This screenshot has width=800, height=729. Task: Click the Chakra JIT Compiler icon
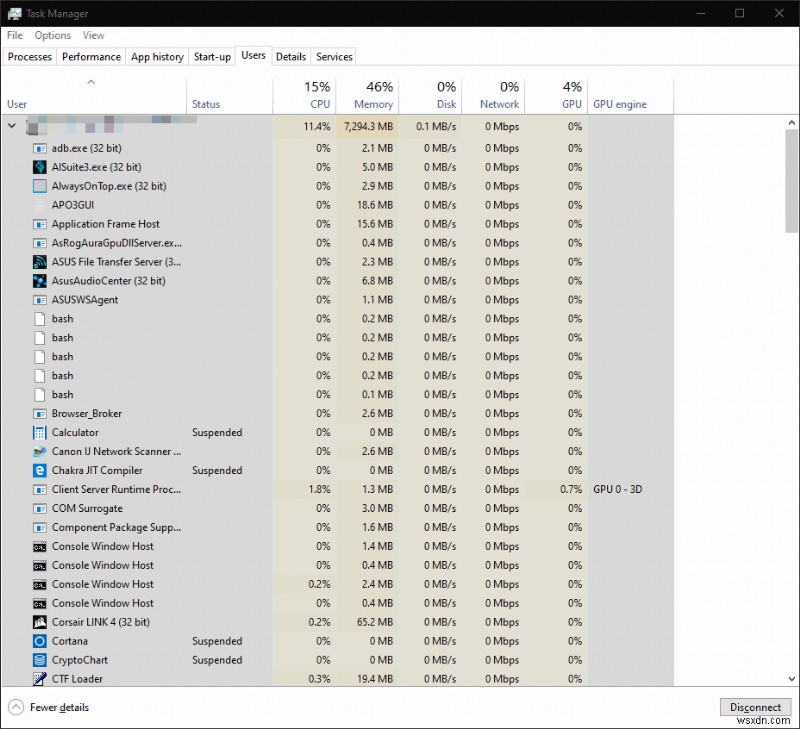tap(40, 470)
